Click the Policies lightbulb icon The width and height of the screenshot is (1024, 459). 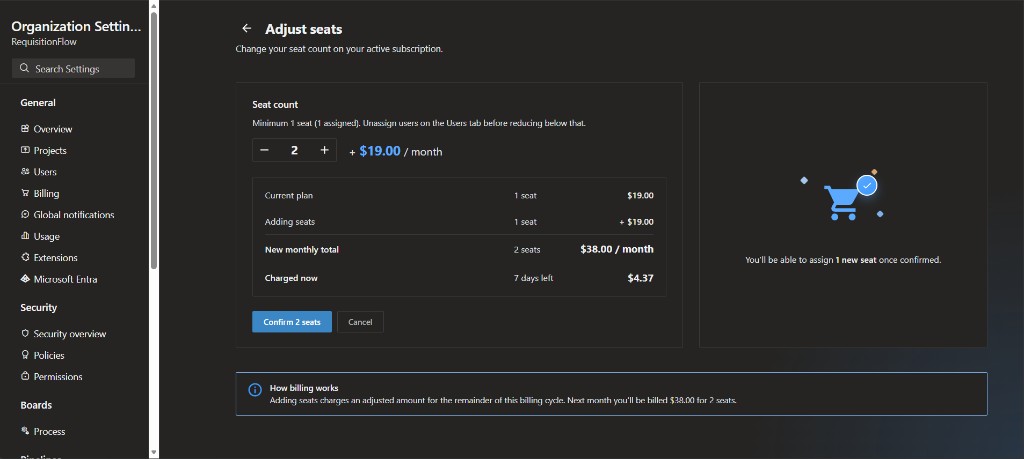click(x=25, y=355)
